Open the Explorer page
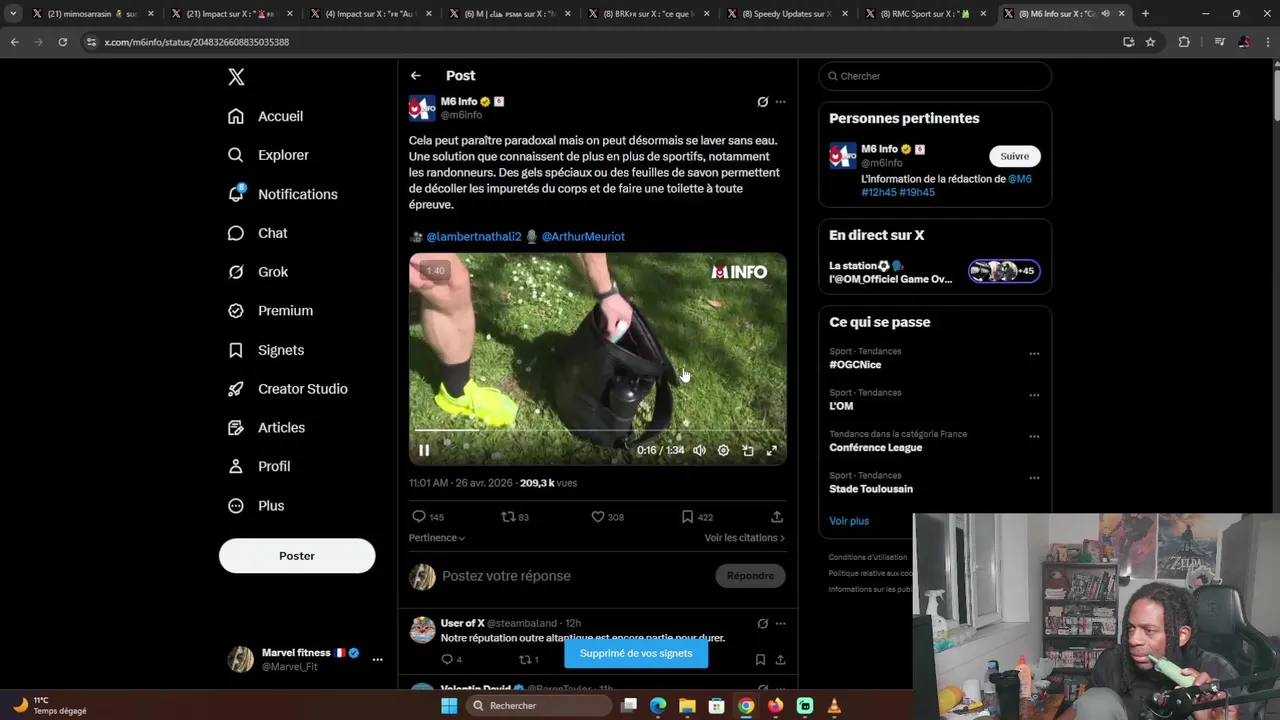The height and width of the screenshot is (720, 1280). pos(268,155)
